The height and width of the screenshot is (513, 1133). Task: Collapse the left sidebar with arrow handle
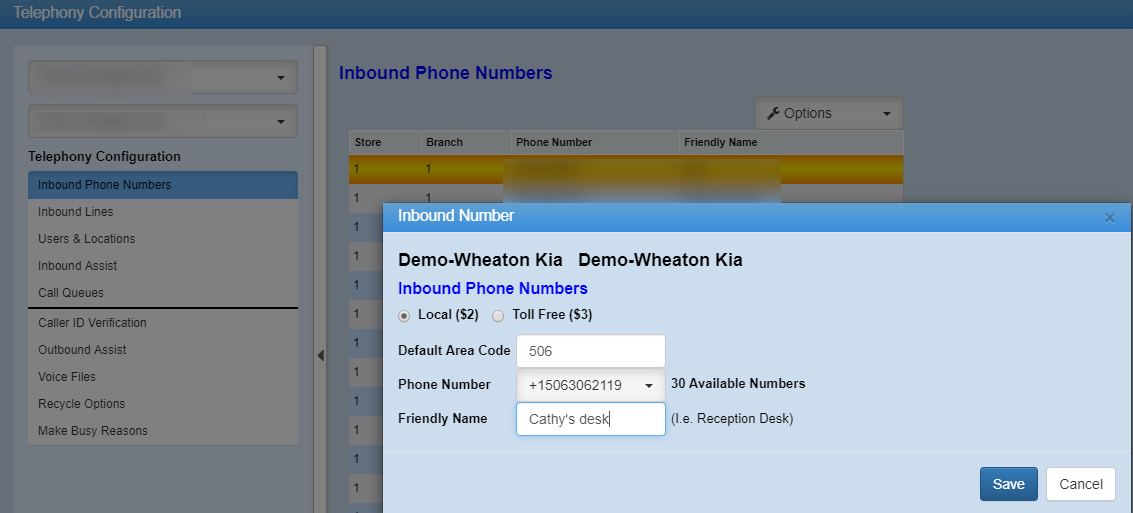tap(320, 356)
